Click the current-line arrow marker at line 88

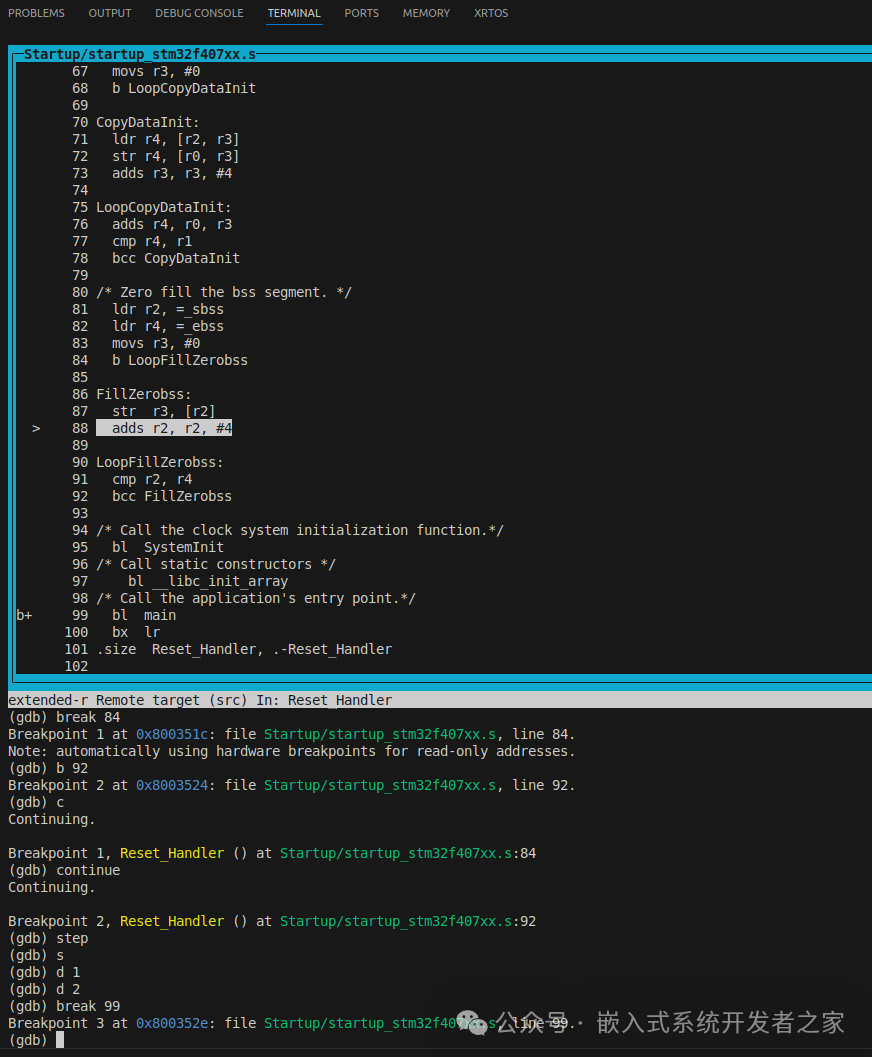click(x=36, y=428)
